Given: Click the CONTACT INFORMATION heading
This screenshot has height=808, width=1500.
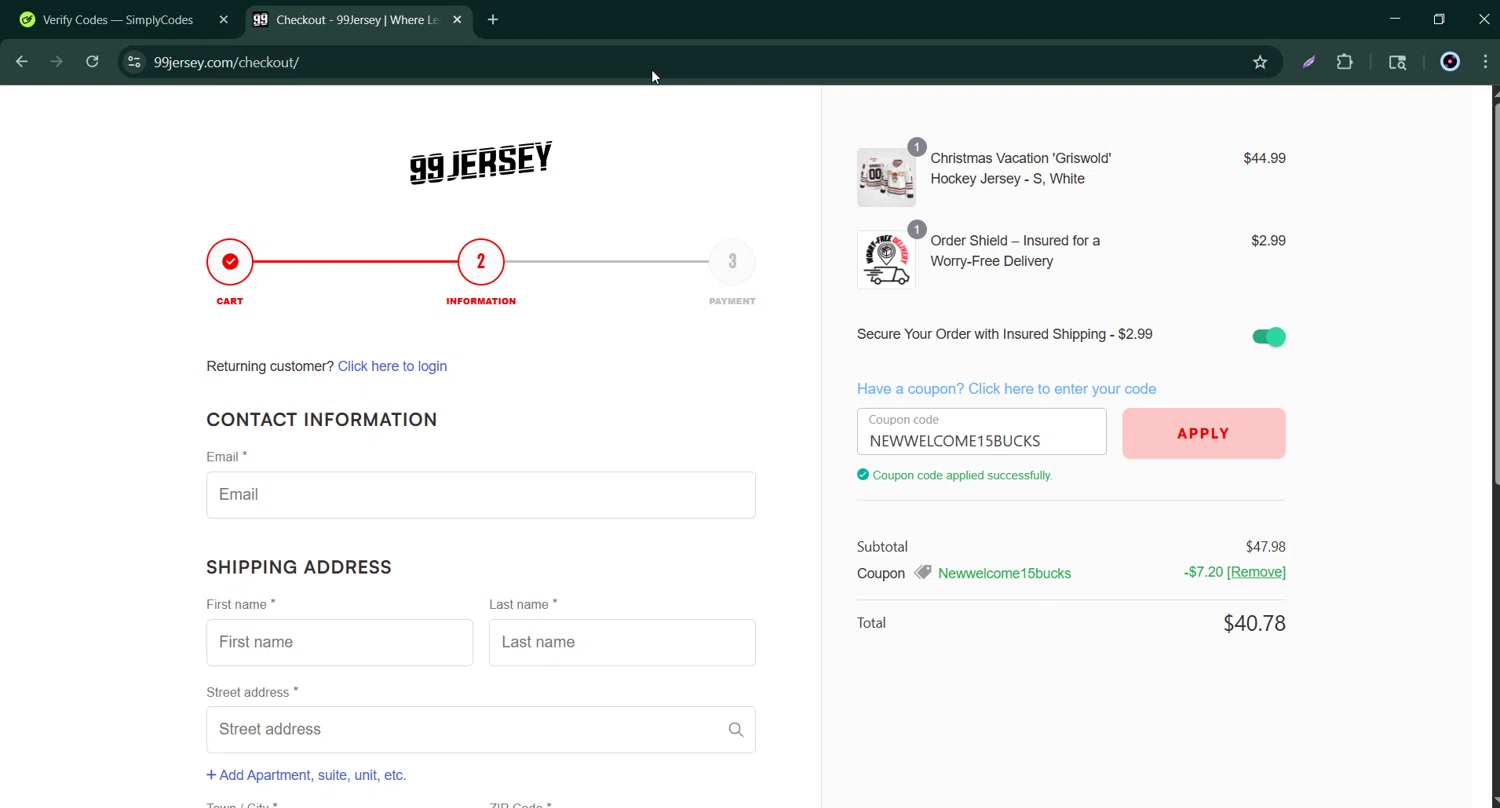Looking at the screenshot, I should 322,420.
